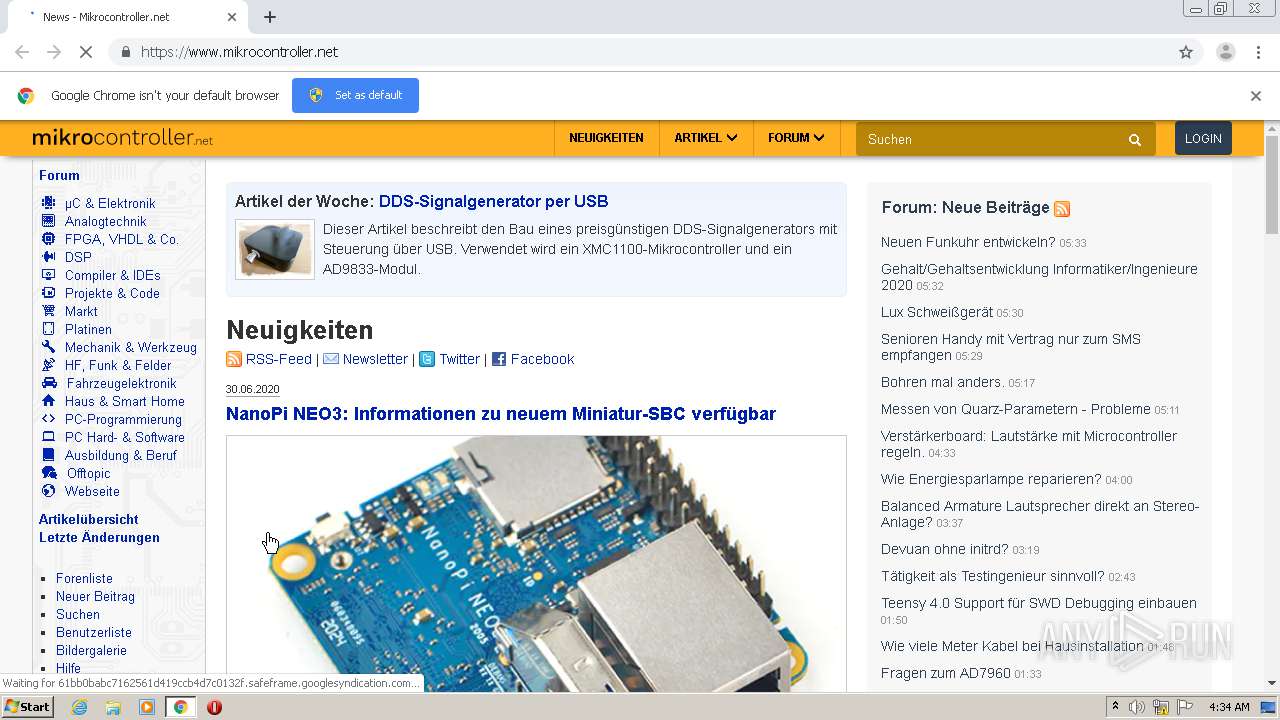The width and height of the screenshot is (1280, 720).
Task: Click the orange RSS icon beside RSS-Feed
Action: pos(234,359)
